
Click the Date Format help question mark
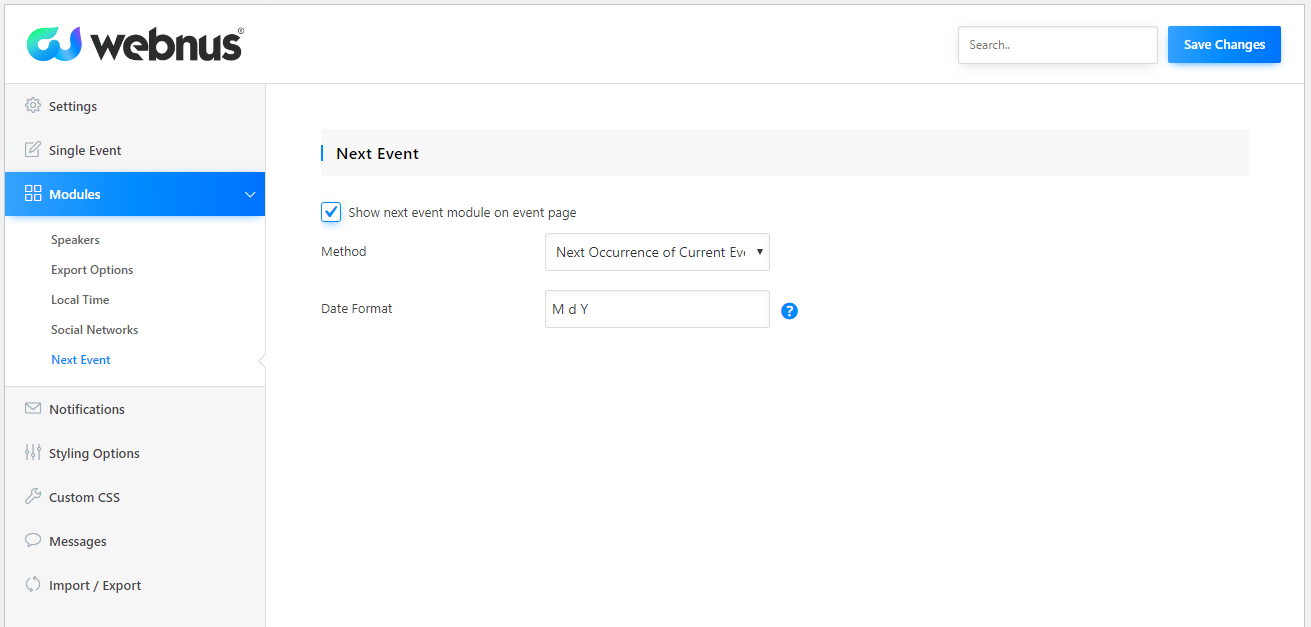(789, 311)
